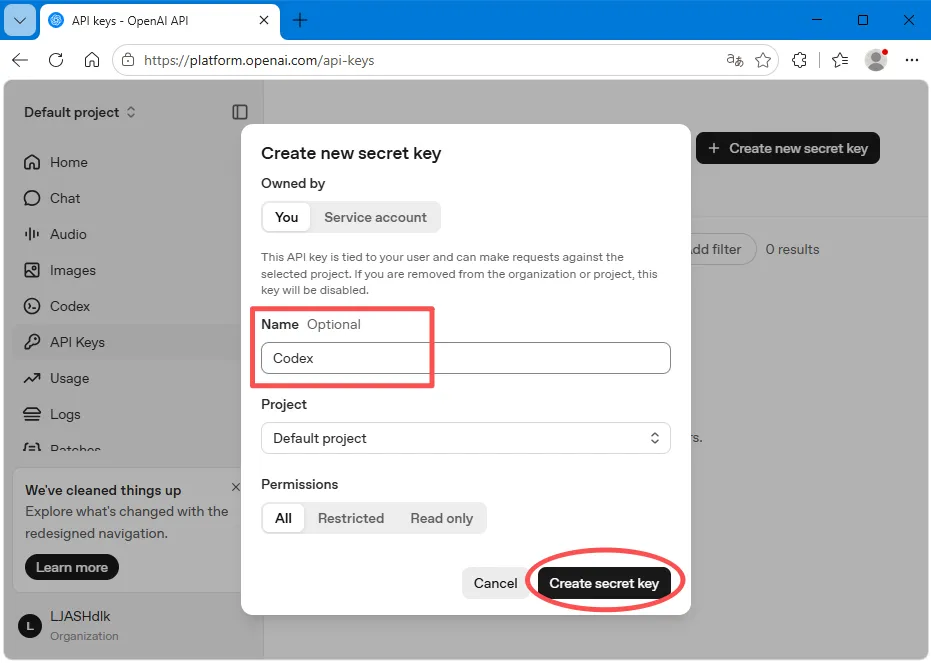Click the browser extensions puzzle icon
This screenshot has width=931, height=663.
[799, 60]
